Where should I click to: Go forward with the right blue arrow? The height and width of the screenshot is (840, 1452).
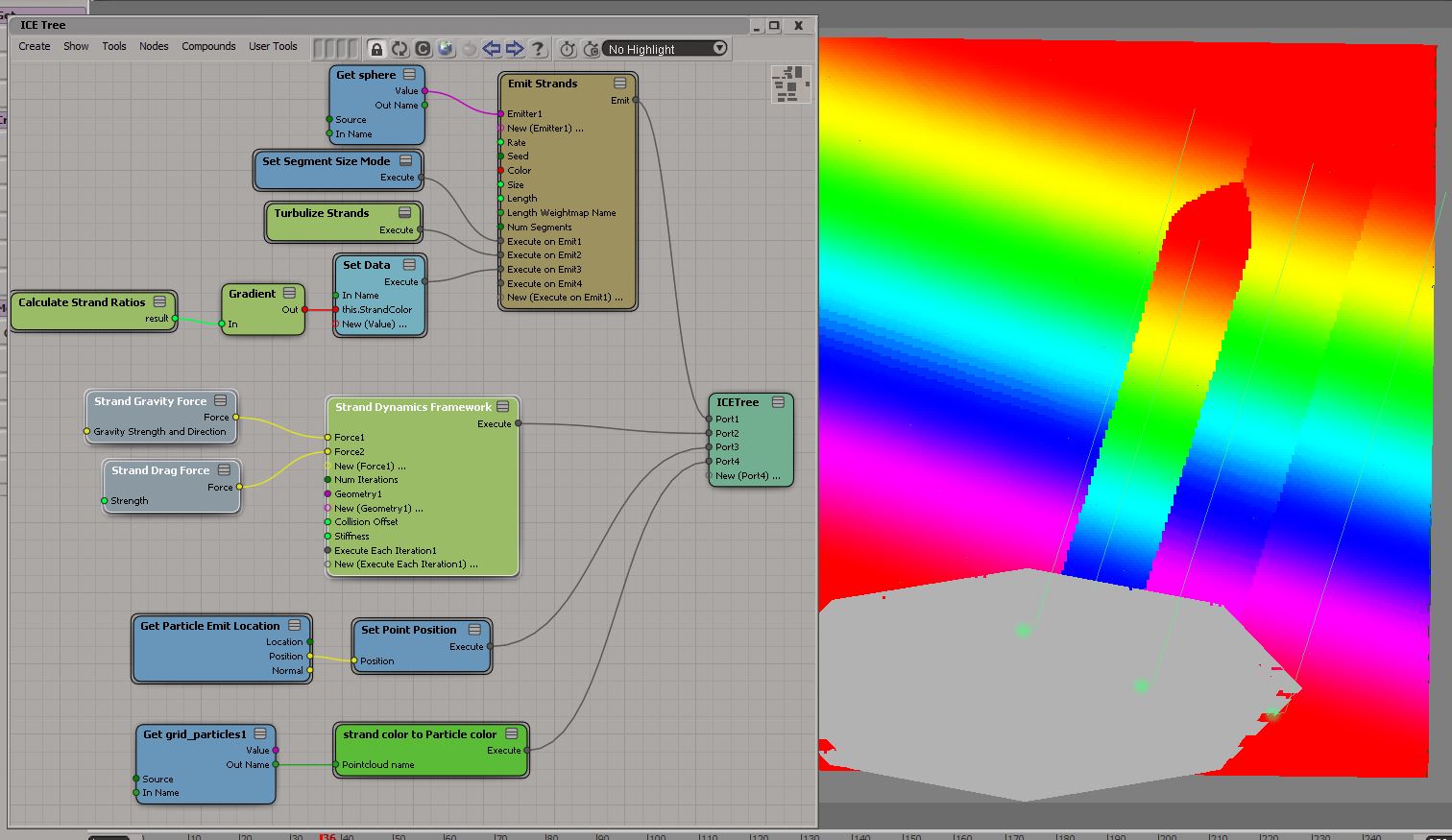(x=515, y=49)
